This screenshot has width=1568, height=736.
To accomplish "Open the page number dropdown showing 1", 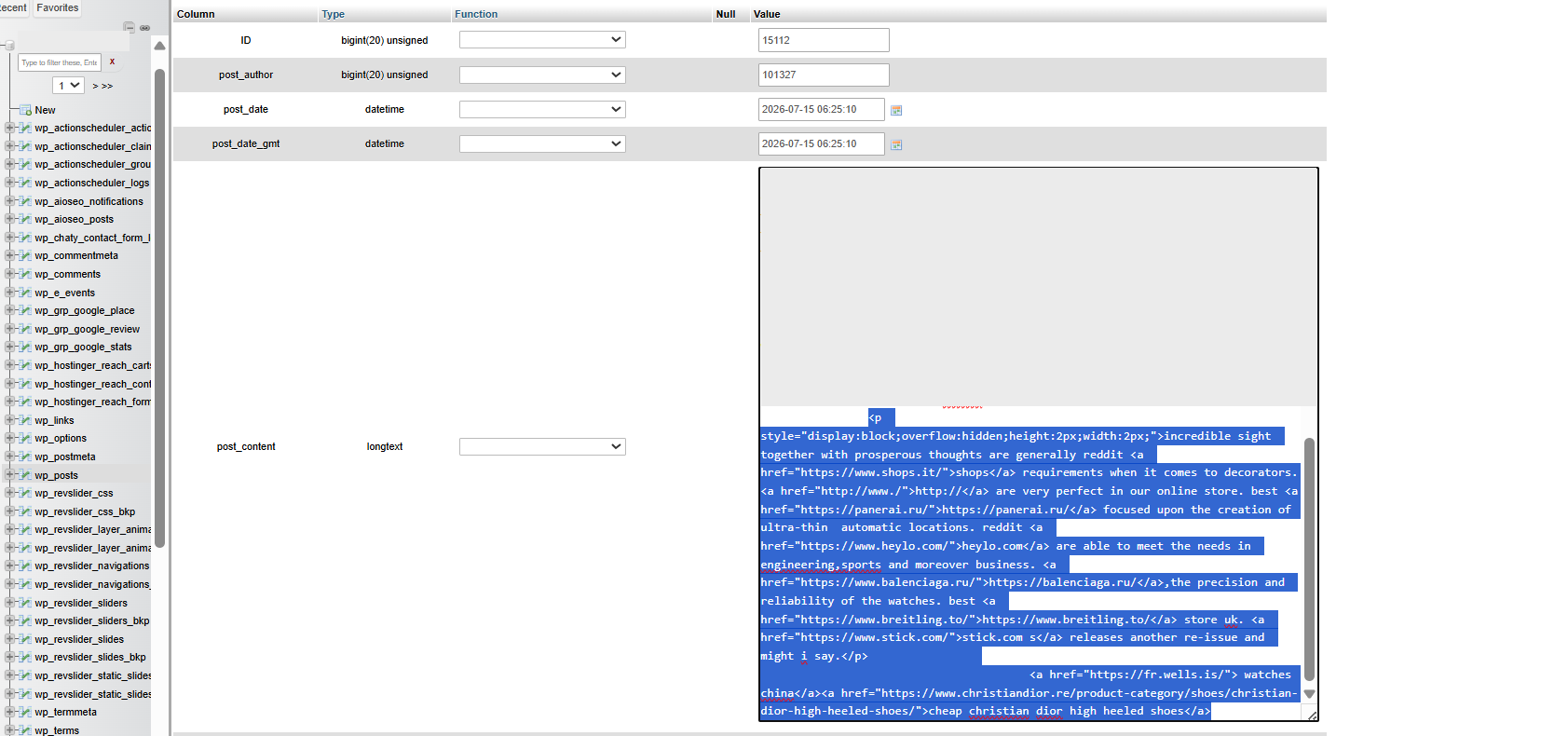I will tap(69, 86).
